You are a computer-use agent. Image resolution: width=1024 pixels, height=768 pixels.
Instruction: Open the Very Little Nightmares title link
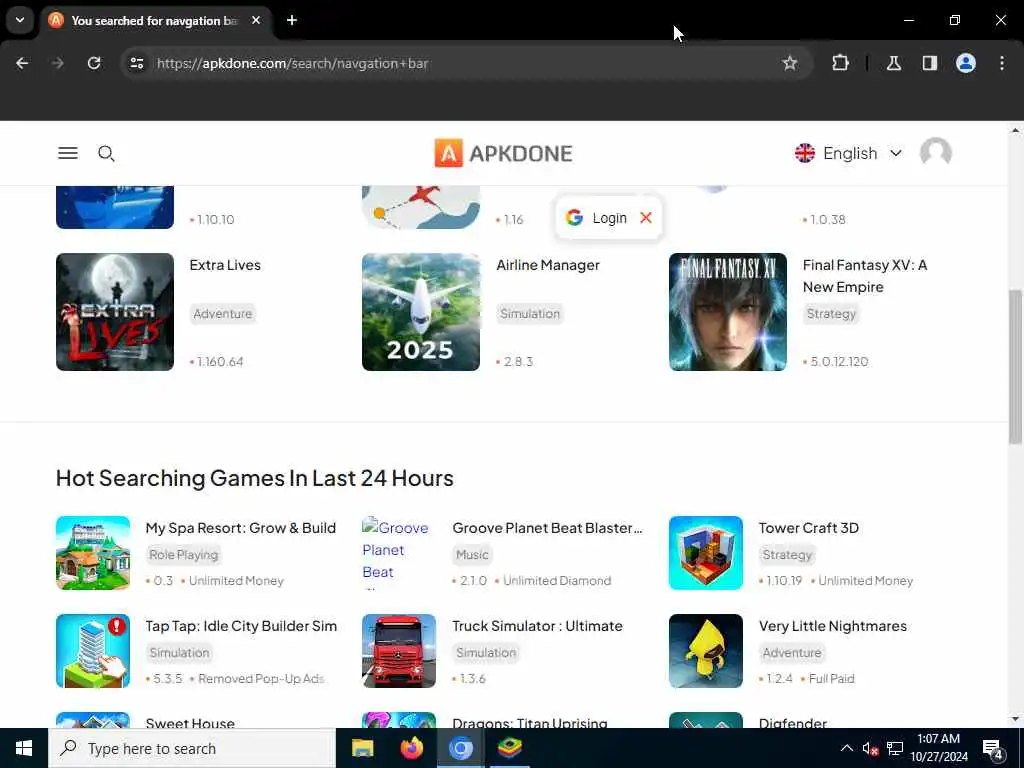point(833,626)
